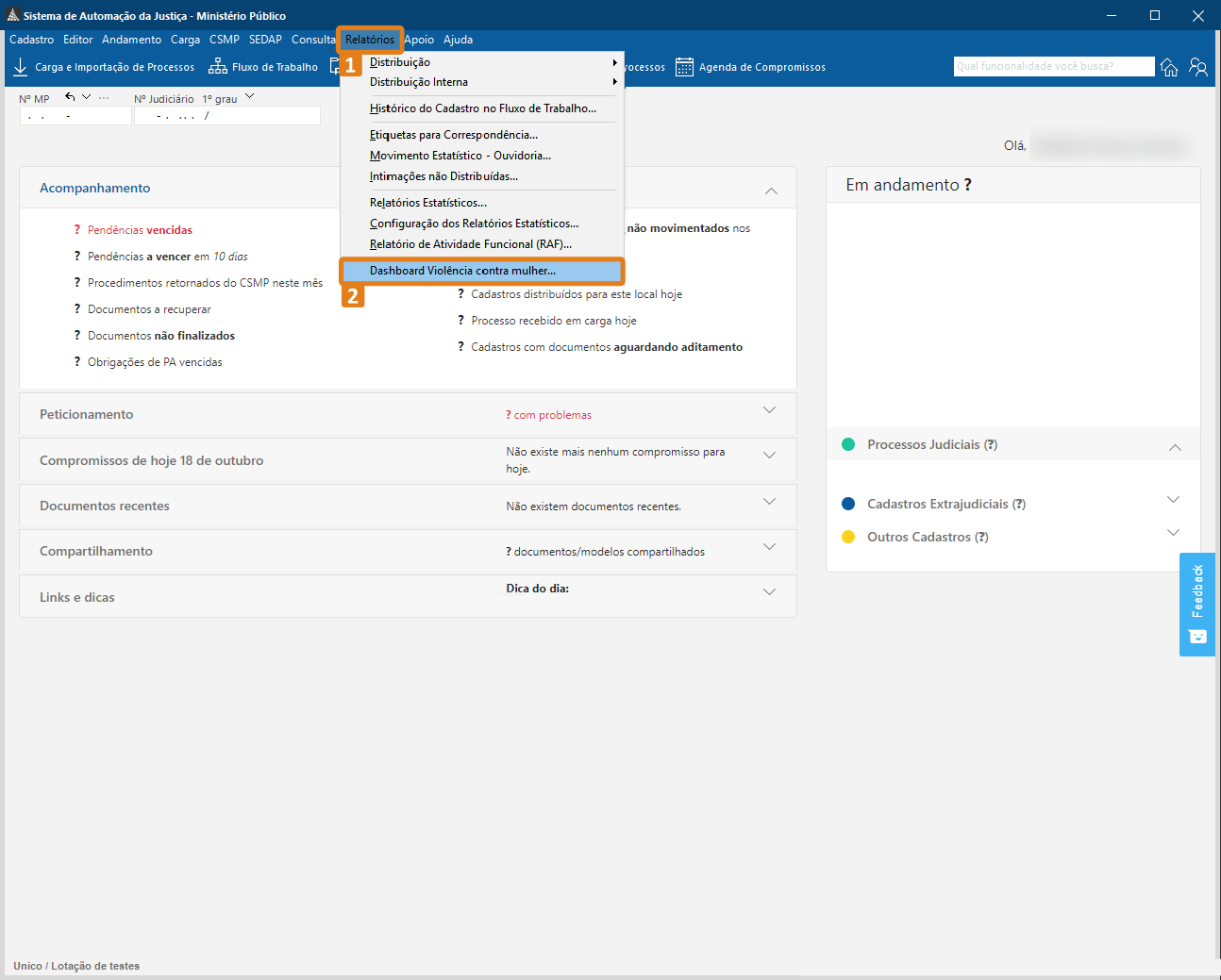Click the Relatórios menu
This screenshot has width=1221, height=980.
370,40
